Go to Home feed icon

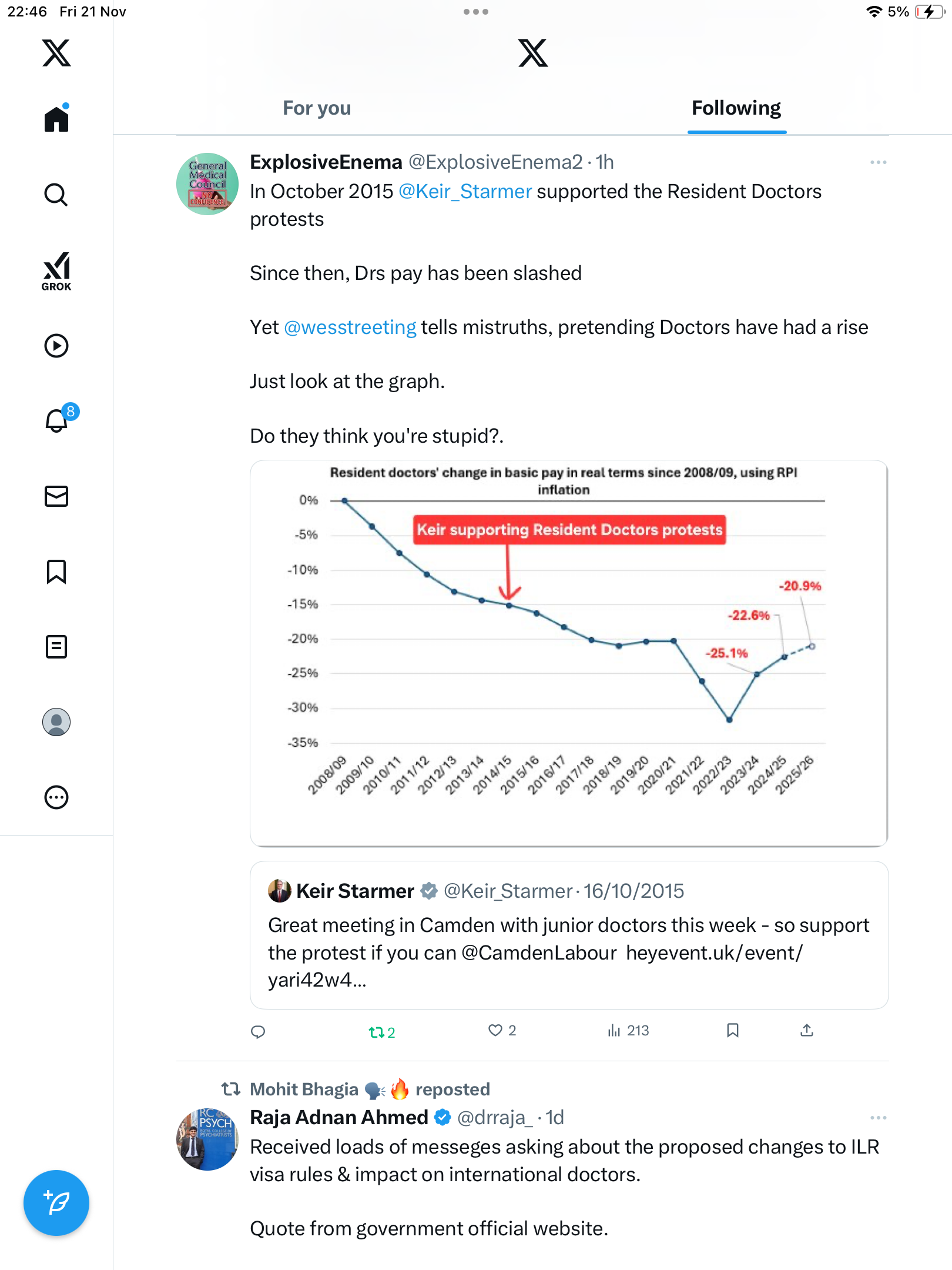tap(56, 119)
